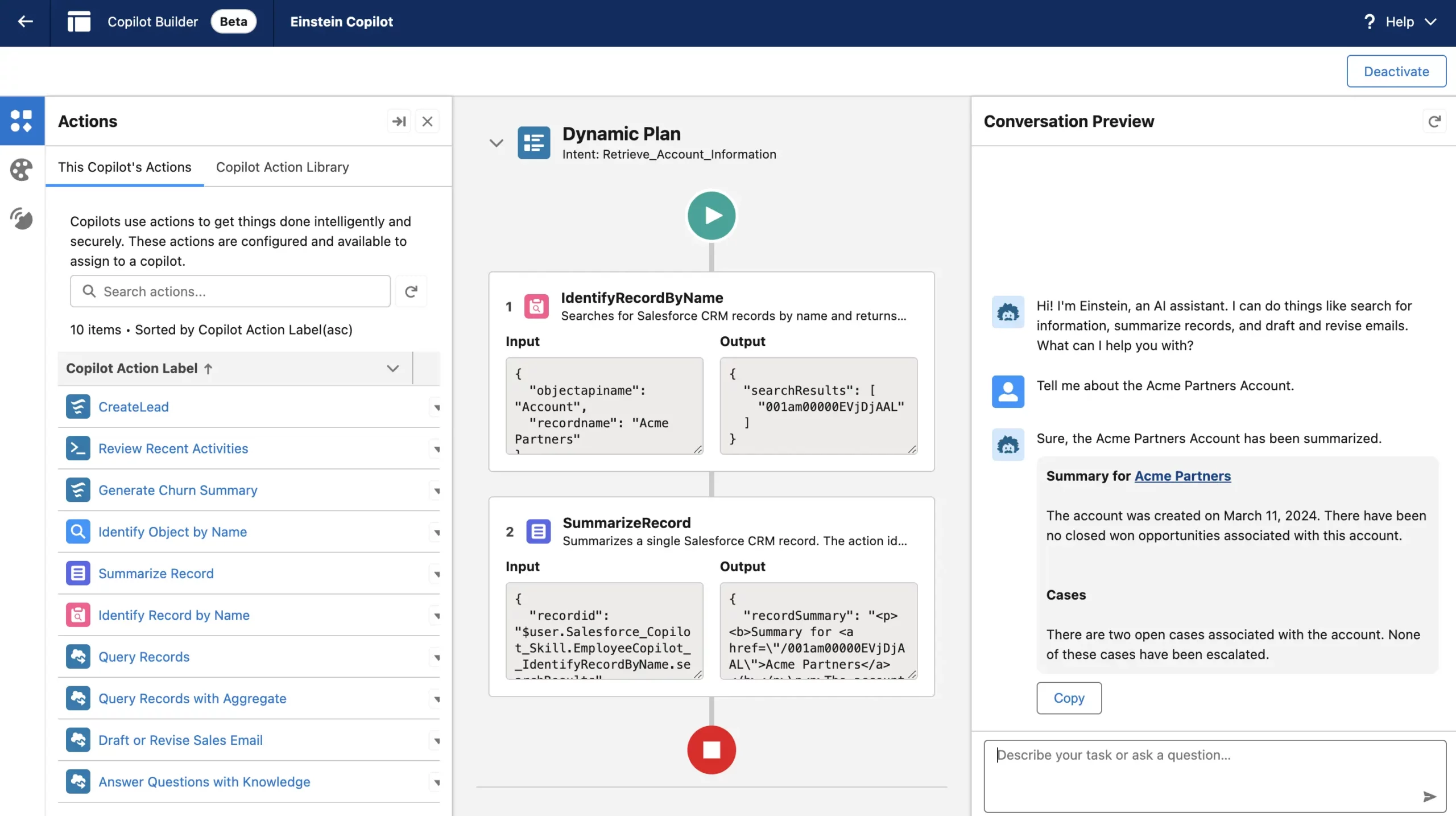Refresh the actions list

pyautogui.click(x=411, y=291)
